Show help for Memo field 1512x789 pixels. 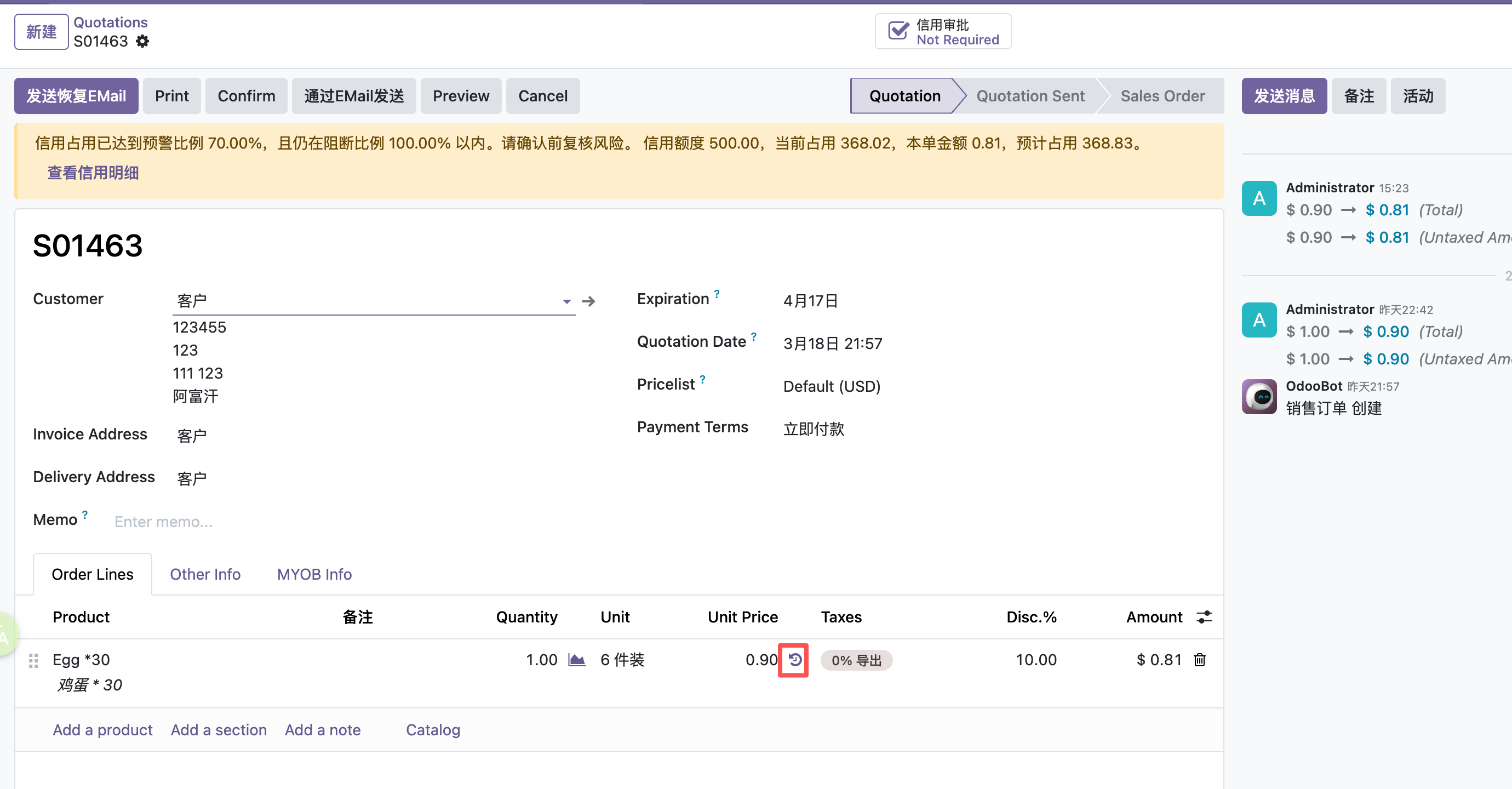pos(84,515)
